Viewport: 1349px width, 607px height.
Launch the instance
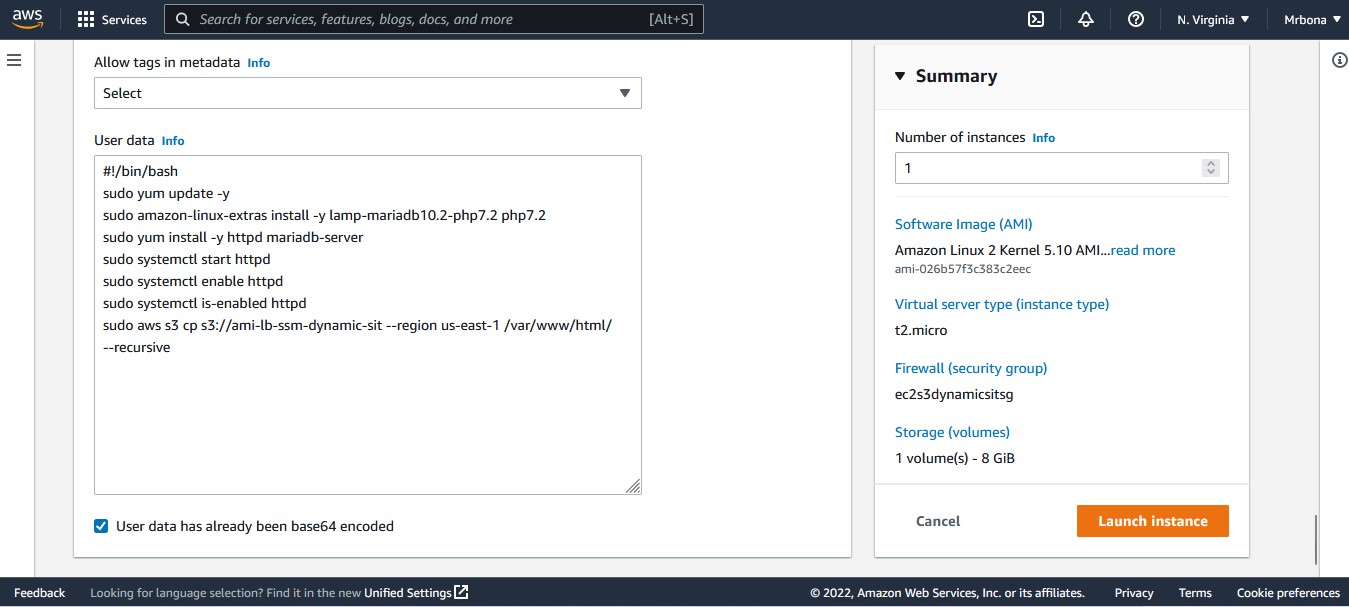(1152, 520)
